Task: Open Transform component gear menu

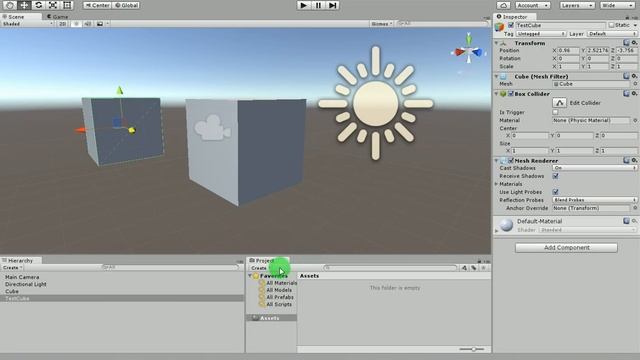Action: (x=634, y=43)
